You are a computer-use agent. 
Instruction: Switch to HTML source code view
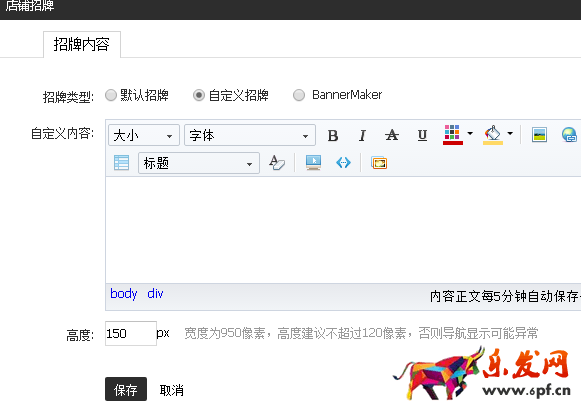click(343, 163)
